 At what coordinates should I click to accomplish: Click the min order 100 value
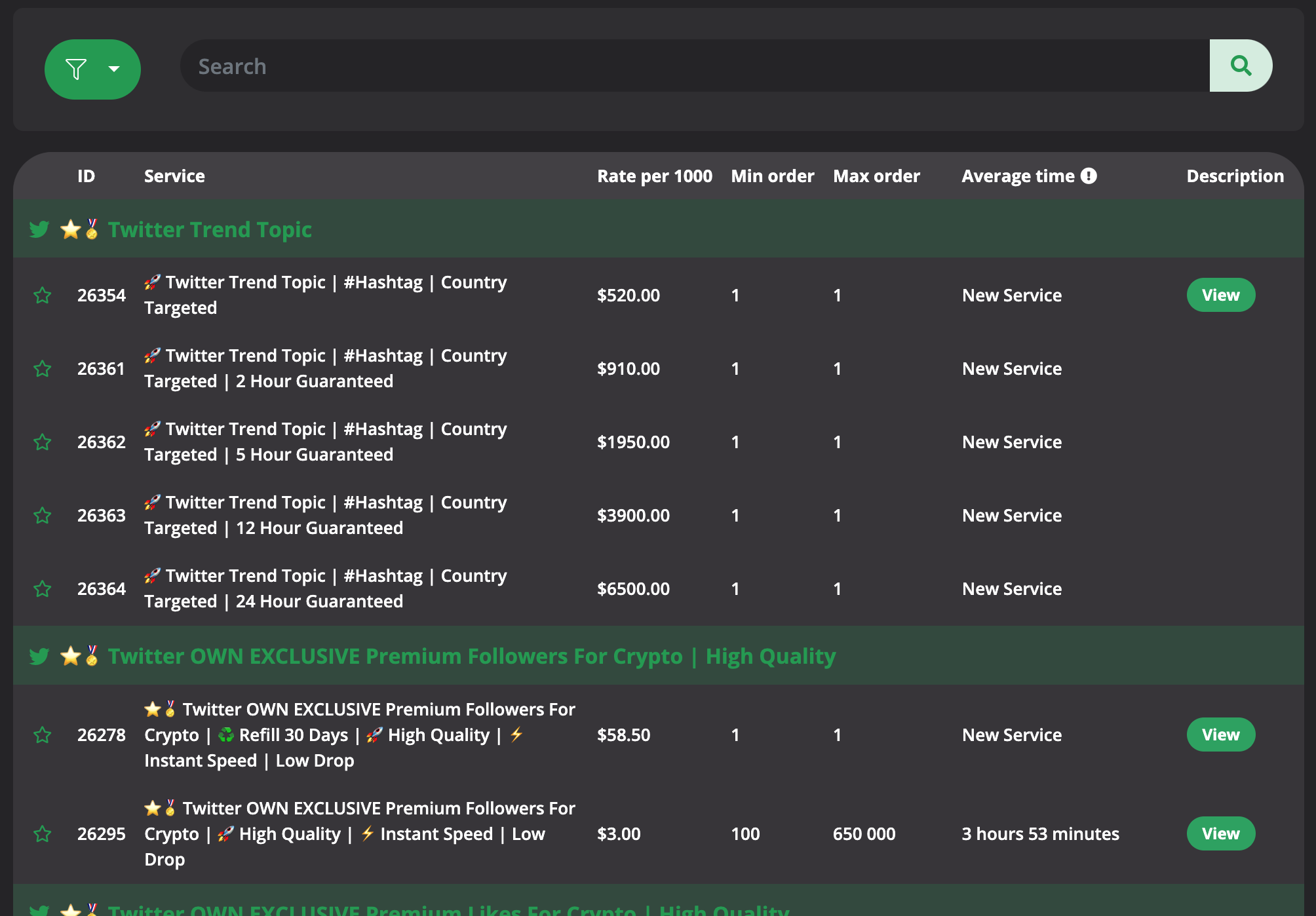745,834
